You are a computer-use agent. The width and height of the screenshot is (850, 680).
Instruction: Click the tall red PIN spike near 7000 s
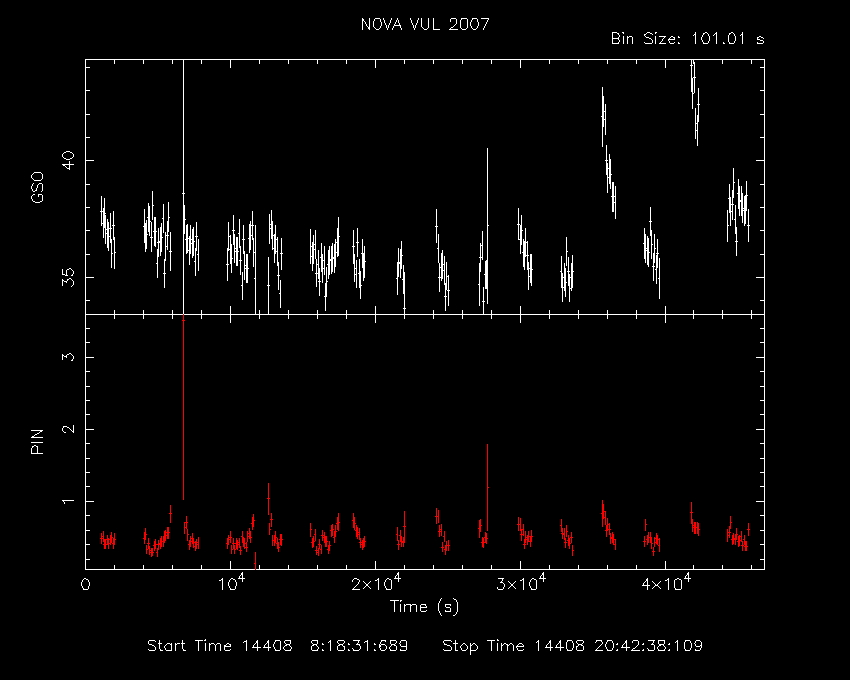click(183, 407)
